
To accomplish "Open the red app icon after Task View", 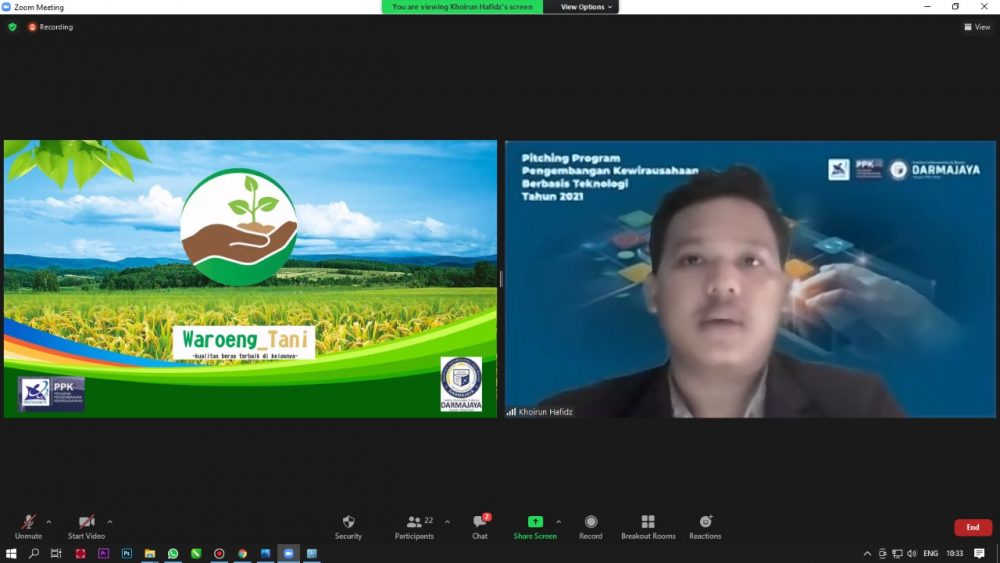I will pyautogui.click(x=80, y=553).
